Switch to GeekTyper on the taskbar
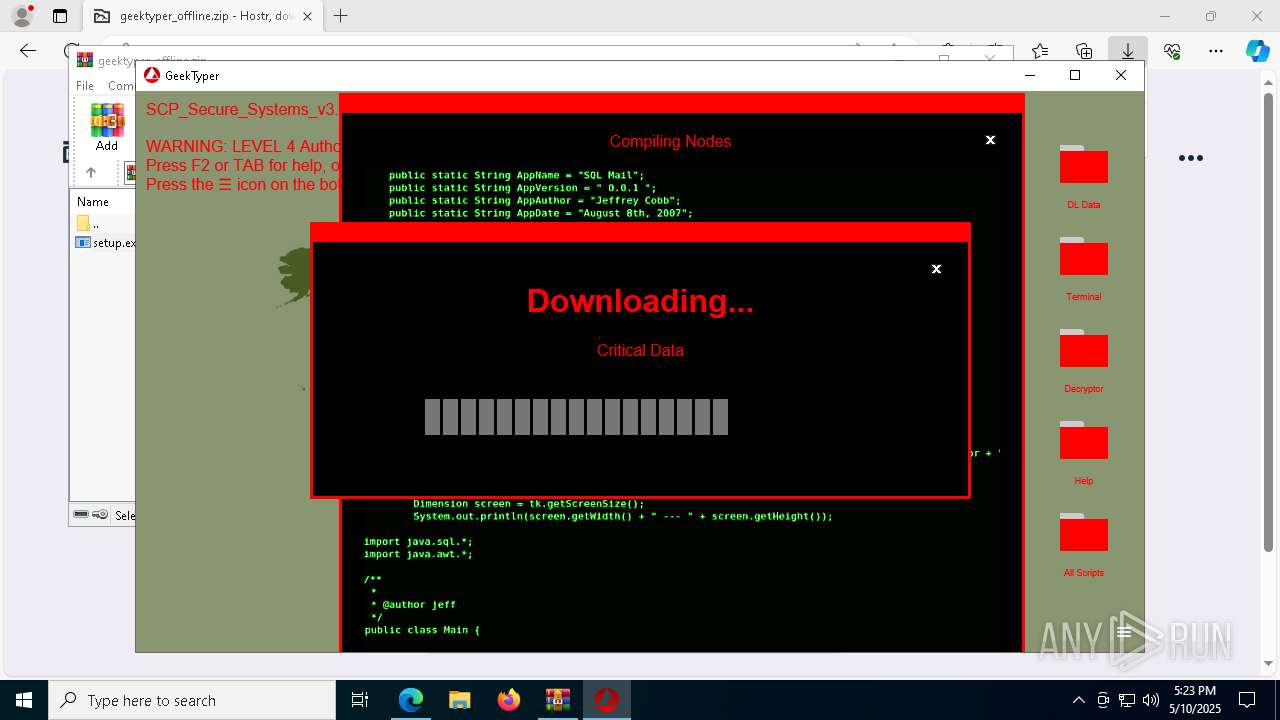The width and height of the screenshot is (1280, 720). [606, 700]
